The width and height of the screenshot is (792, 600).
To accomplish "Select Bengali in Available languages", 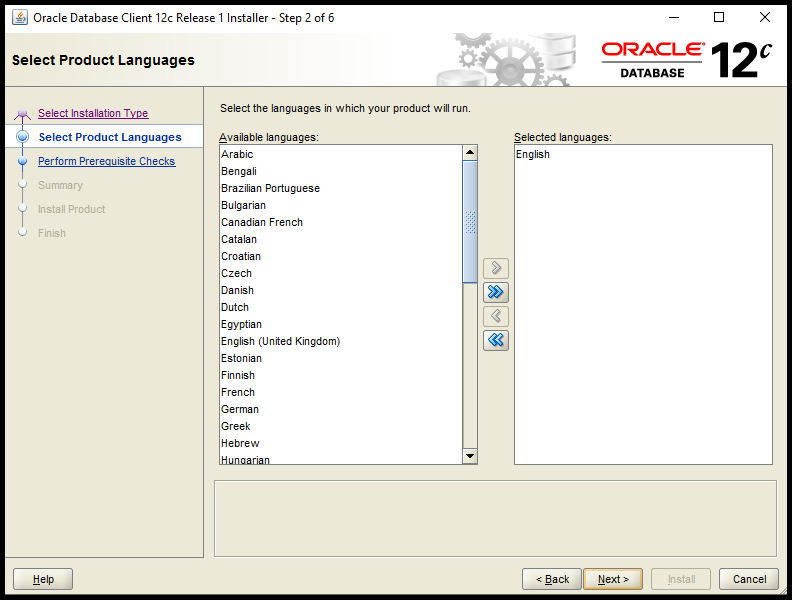I will click(341, 171).
